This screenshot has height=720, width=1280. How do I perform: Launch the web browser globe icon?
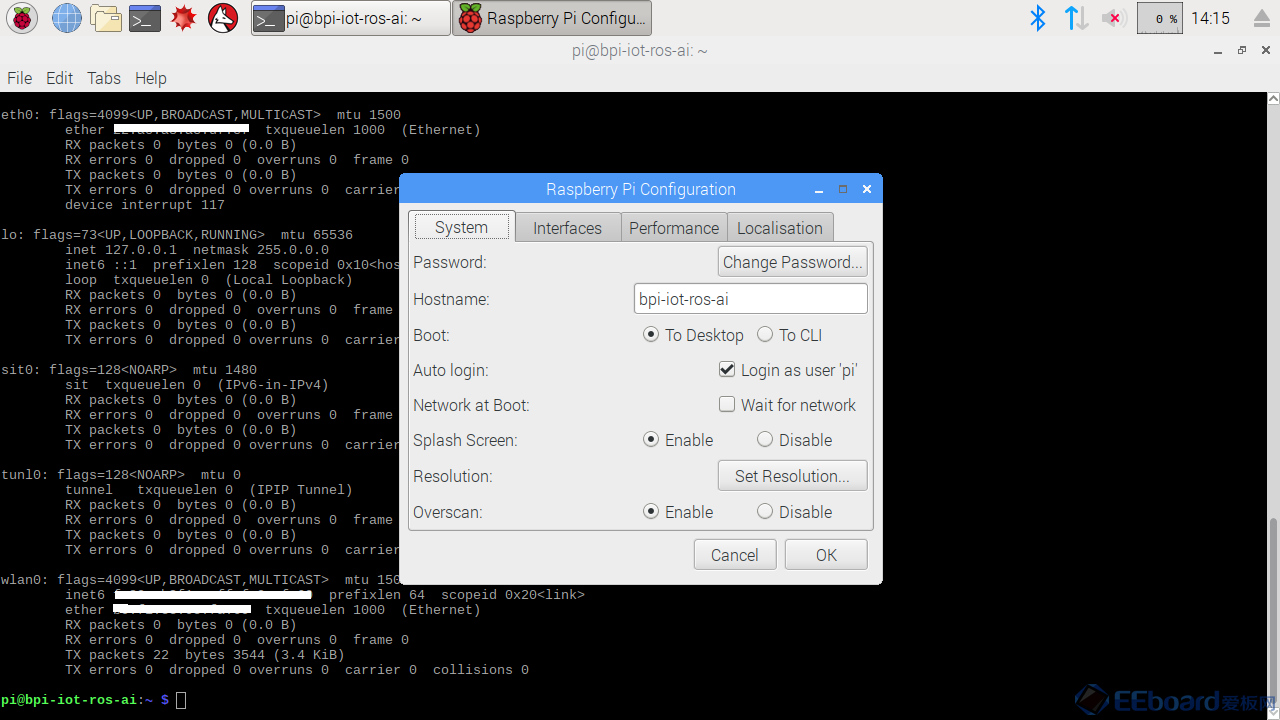(67, 18)
